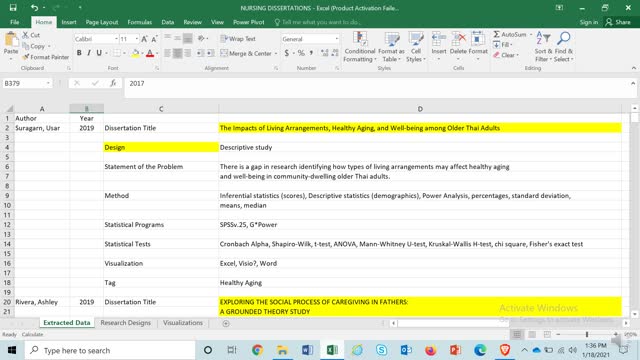
Task: Decrease font size with the small A icon
Action: click(x=154, y=39)
